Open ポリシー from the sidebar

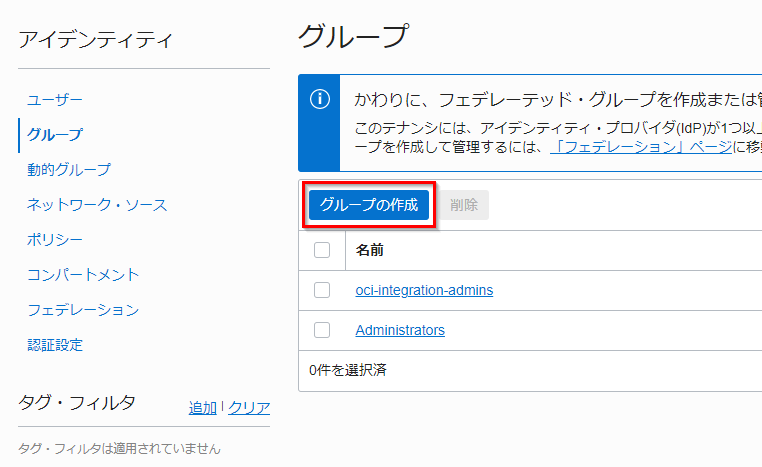55,240
